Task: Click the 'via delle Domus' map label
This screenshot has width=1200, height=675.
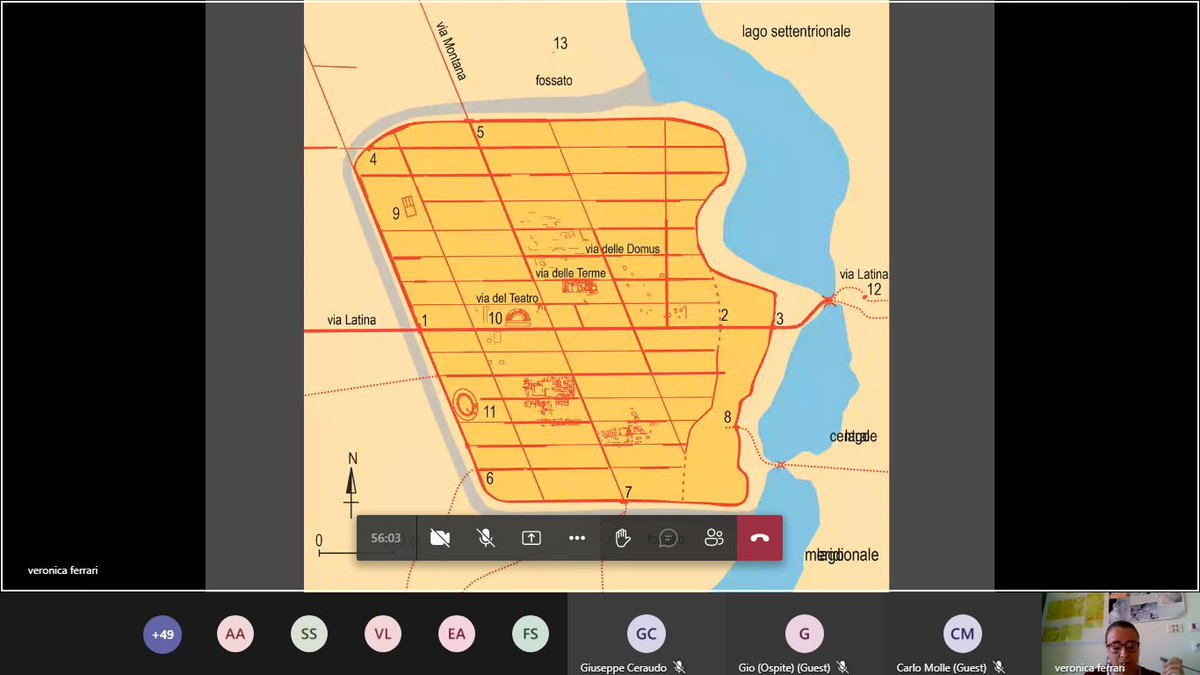Action: [x=623, y=249]
